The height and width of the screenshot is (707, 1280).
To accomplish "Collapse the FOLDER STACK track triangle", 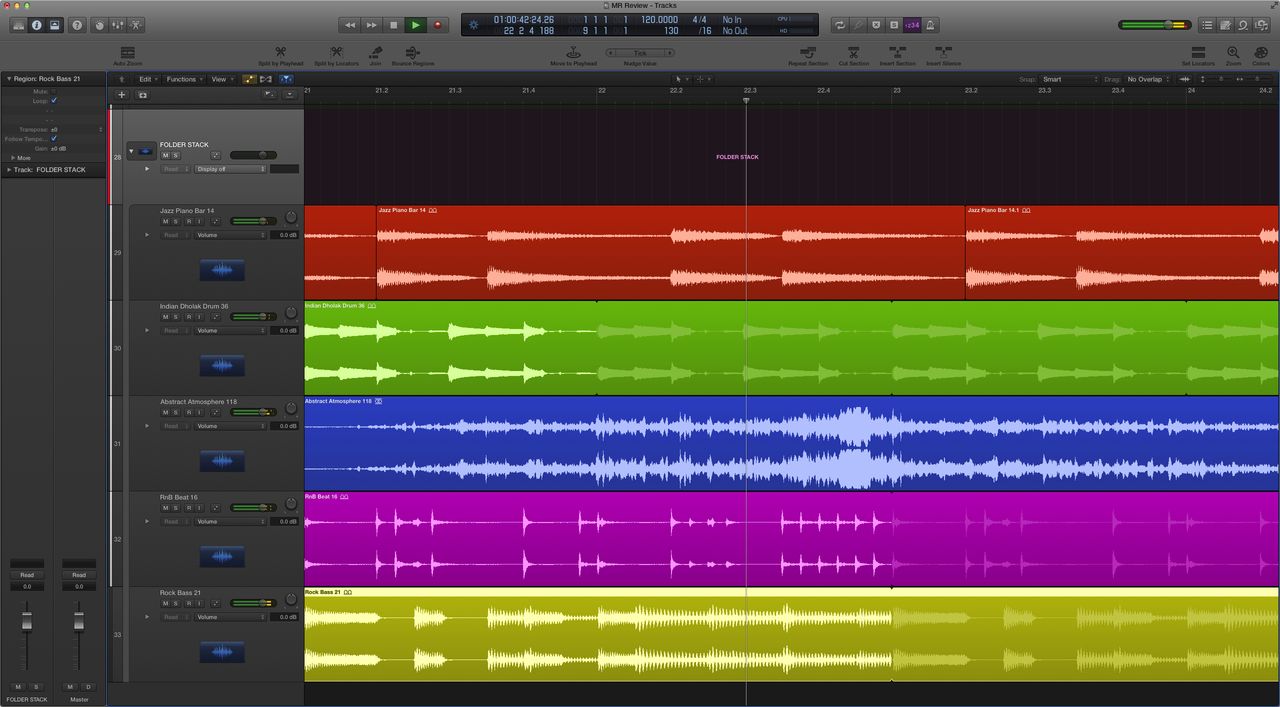I will (x=131, y=151).
